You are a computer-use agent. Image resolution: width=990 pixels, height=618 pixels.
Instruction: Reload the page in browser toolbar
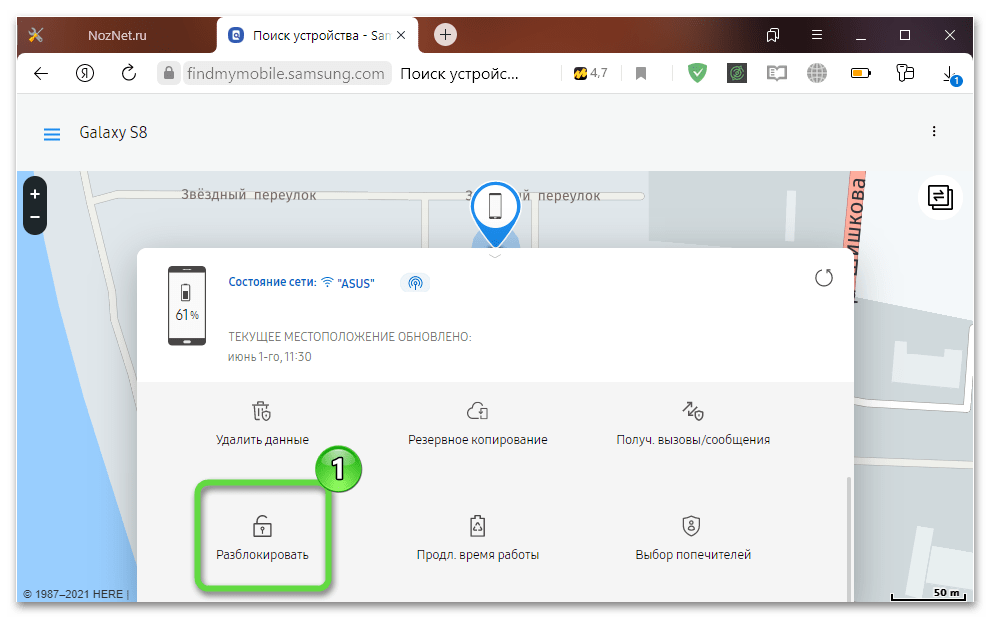click(128, 73)
